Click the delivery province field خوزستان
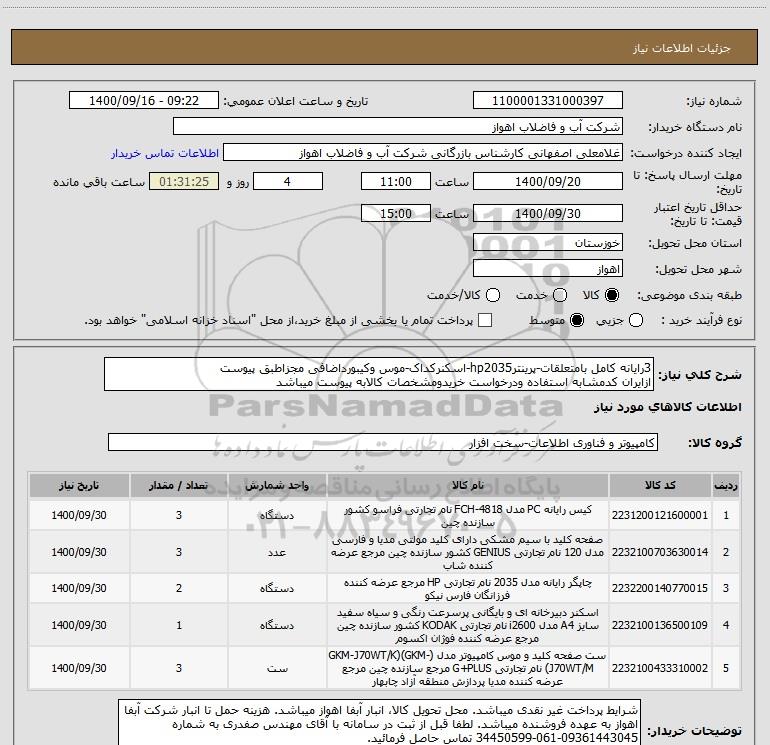770x745 pixels. click(548, 242)
